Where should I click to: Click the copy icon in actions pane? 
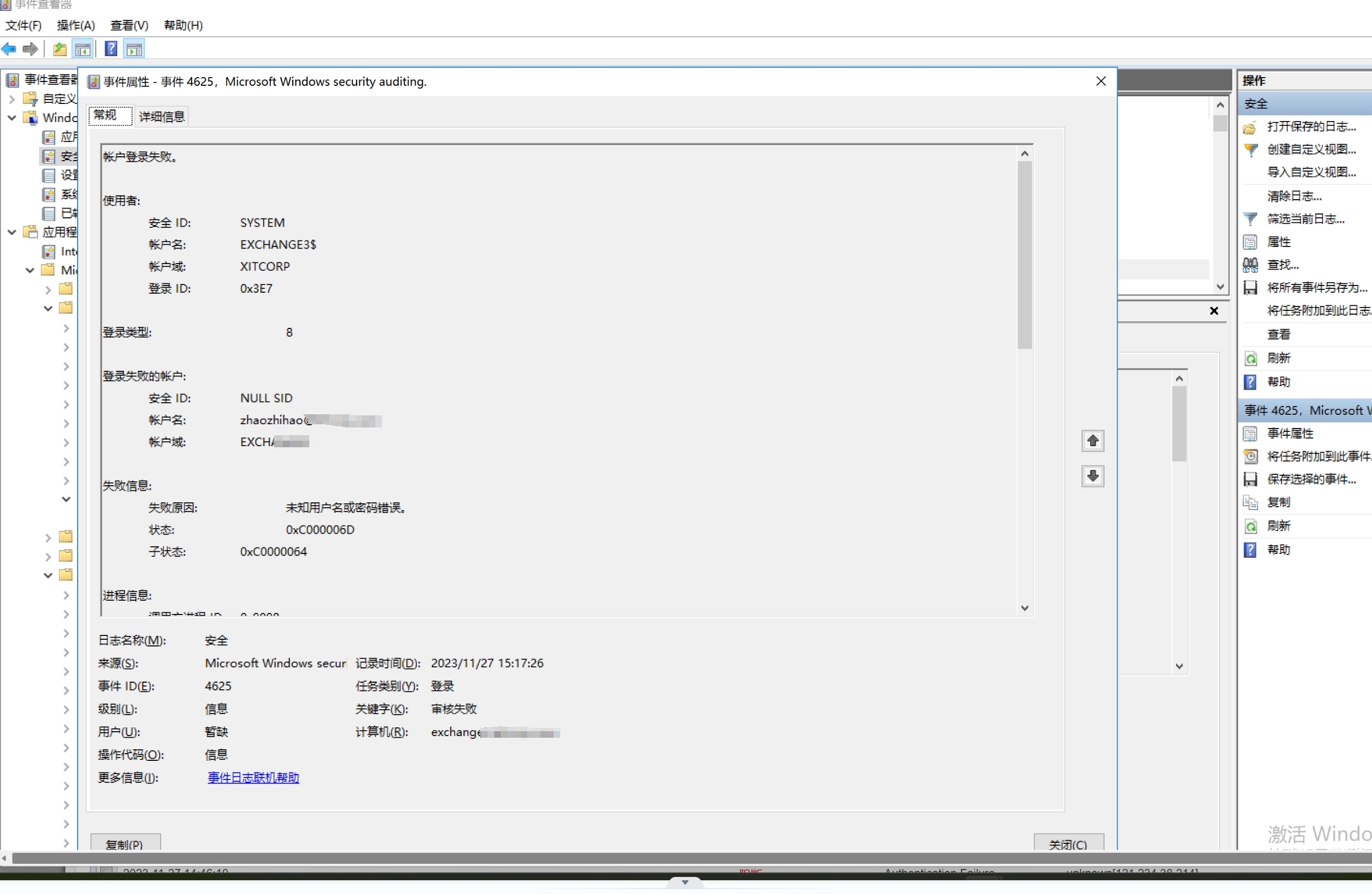1250,503
